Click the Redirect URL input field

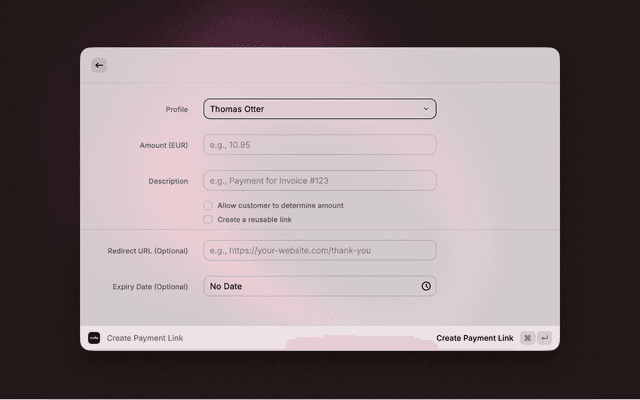pos(319,250)
